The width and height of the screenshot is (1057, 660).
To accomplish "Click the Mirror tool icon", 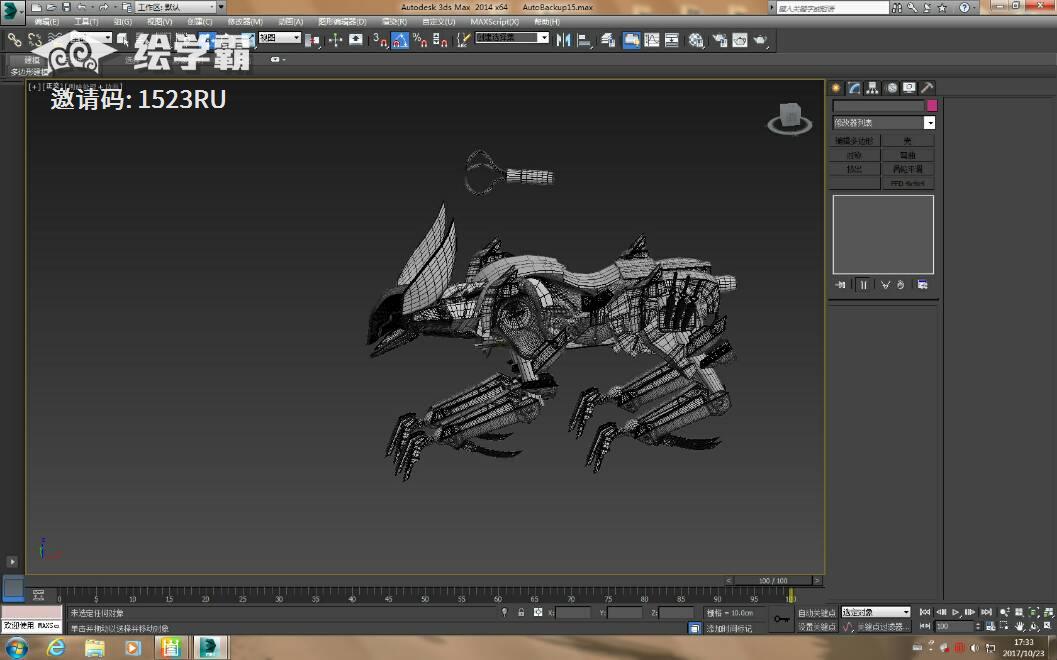I will click(x=563, y=40).
